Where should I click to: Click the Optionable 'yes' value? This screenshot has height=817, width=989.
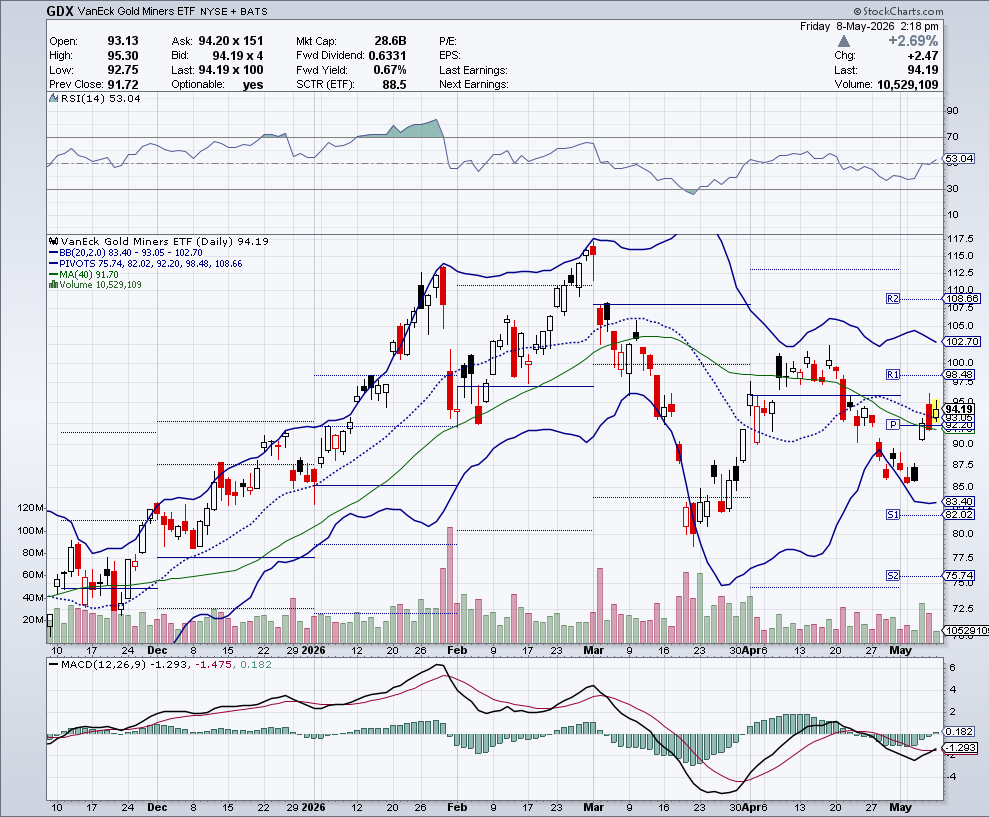point(253,85)
